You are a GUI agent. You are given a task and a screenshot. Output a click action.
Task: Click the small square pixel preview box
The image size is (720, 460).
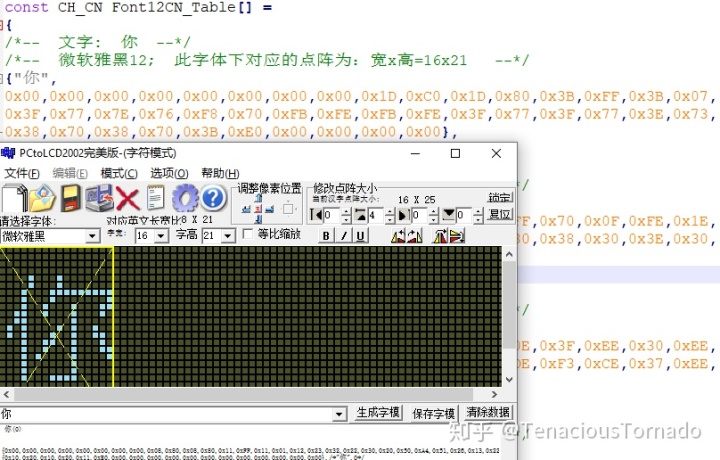(x=288, y=209)
